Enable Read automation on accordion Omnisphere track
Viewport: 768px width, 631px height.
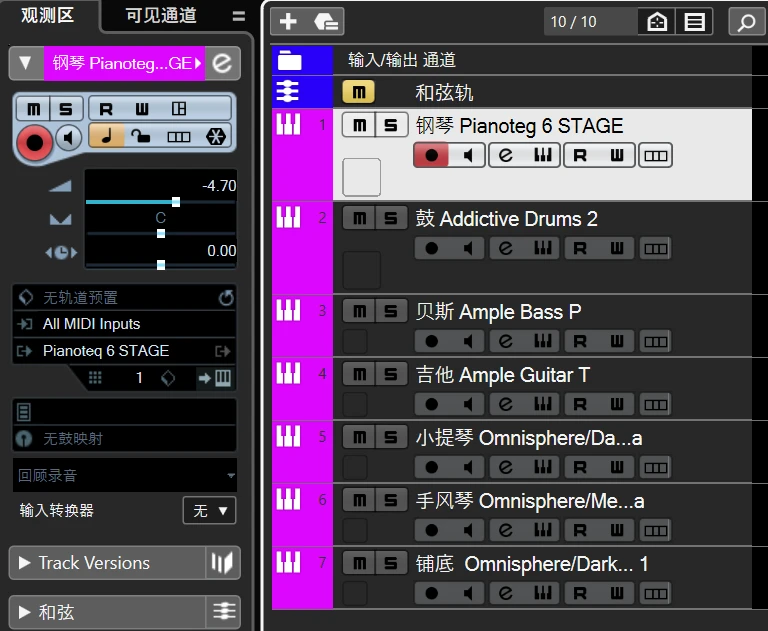[x=580, y=530]
